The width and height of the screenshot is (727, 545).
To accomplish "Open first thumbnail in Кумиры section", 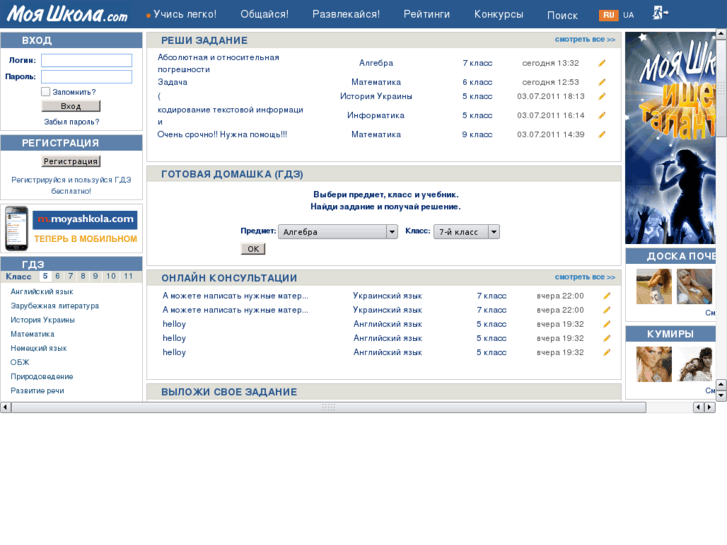I will (654, 364).
